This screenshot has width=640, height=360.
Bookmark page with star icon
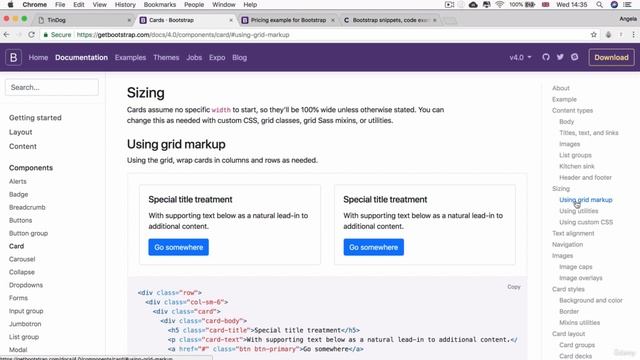[593, 35]
